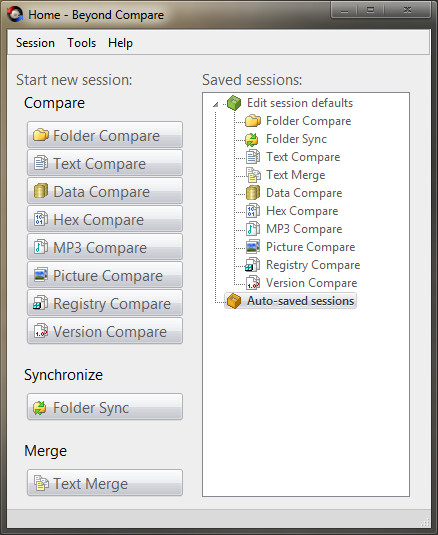Select Data Compare in saved sessions
The width and height of the screenshot is (438, 535).
[304, 193]
